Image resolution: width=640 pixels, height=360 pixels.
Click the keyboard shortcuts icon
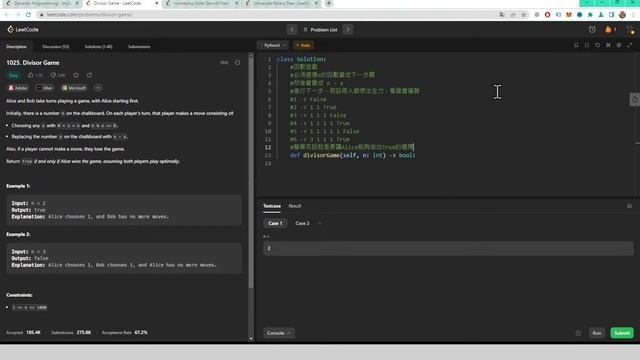[608, 45]
